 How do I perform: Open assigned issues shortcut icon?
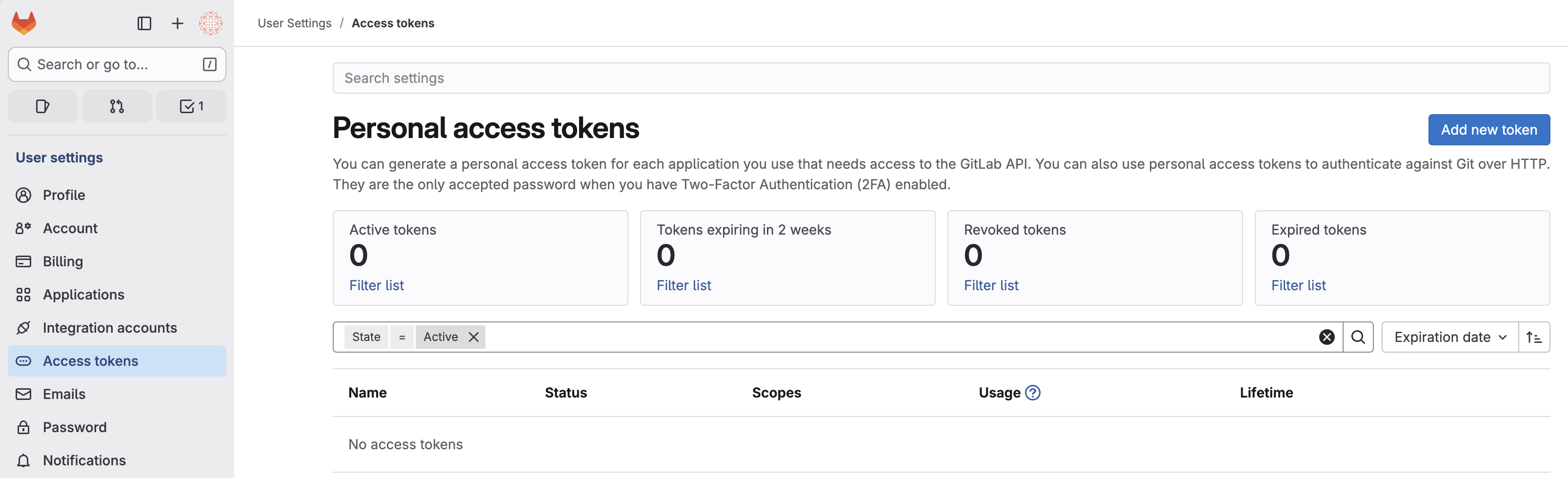pyautogui.click(x=42, y=106)
